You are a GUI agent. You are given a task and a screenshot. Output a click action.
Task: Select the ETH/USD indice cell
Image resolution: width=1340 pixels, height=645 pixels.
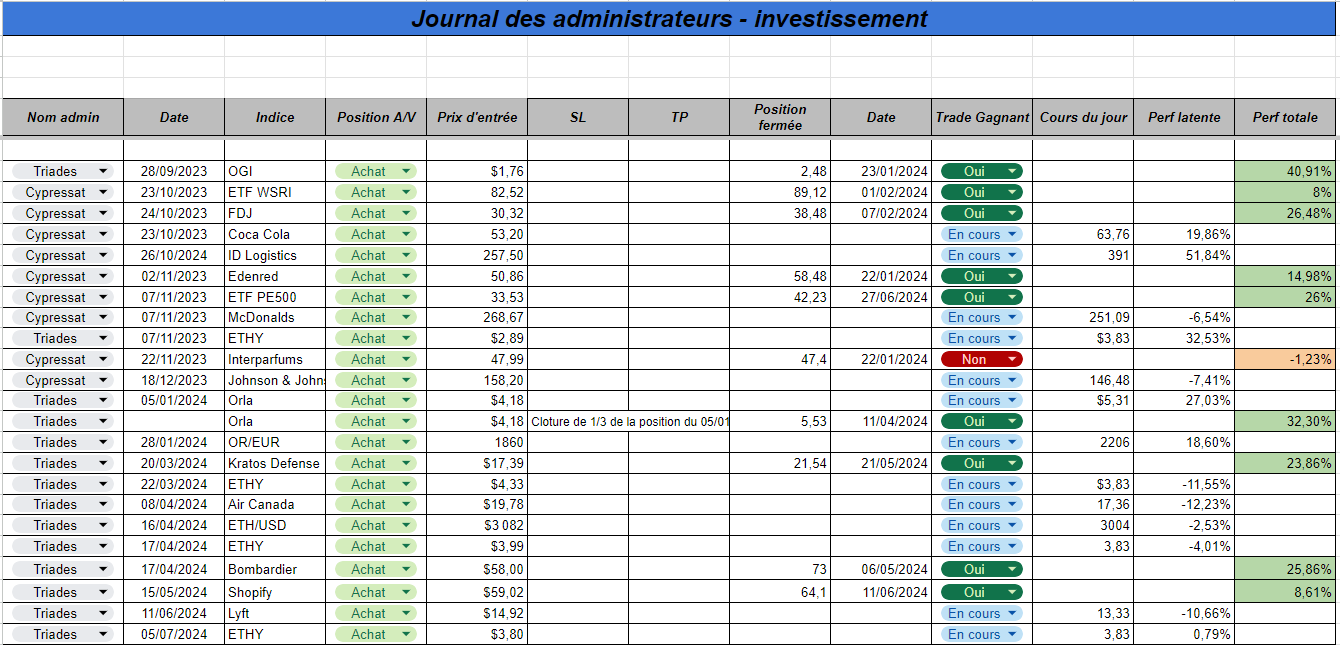(275, 525)
